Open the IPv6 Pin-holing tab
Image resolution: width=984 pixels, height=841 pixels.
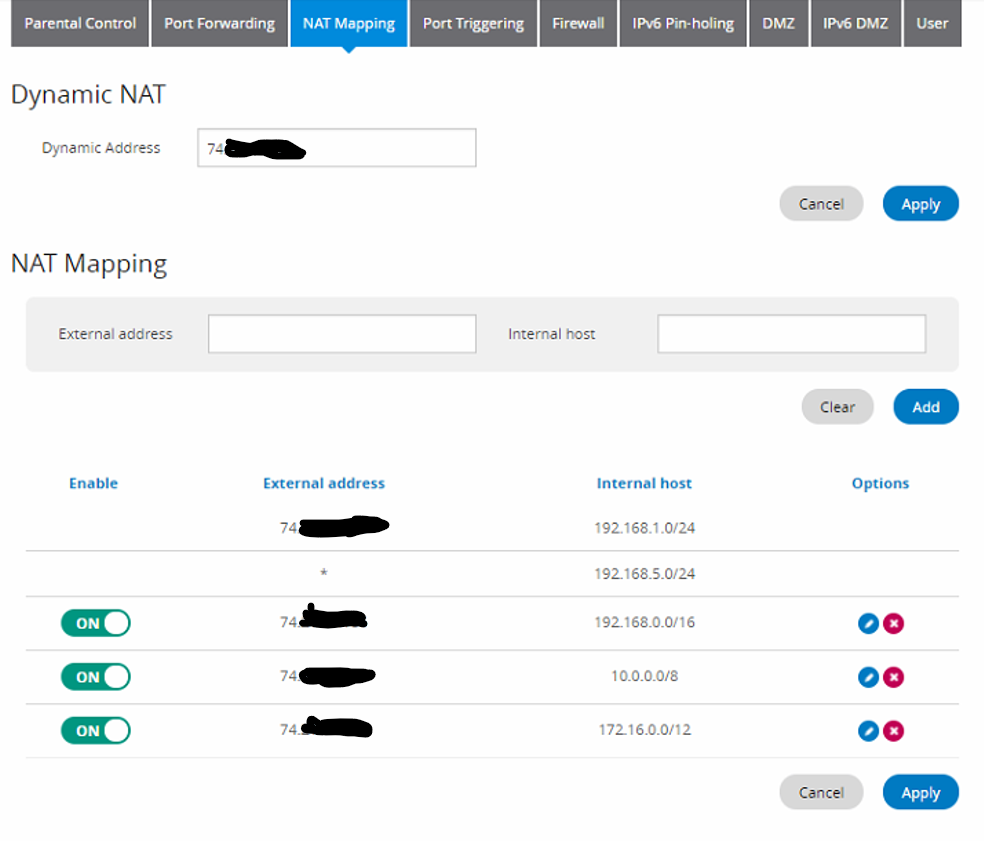683,23
